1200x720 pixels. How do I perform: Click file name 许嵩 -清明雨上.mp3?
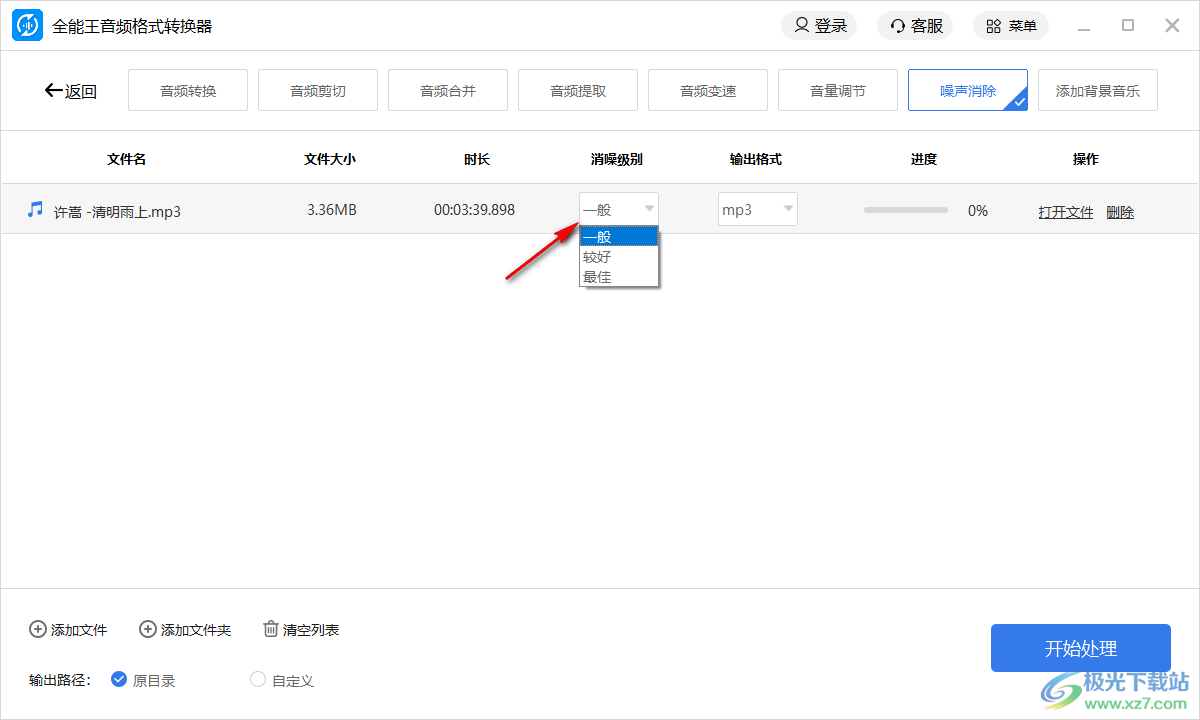(x=117, y=211)
